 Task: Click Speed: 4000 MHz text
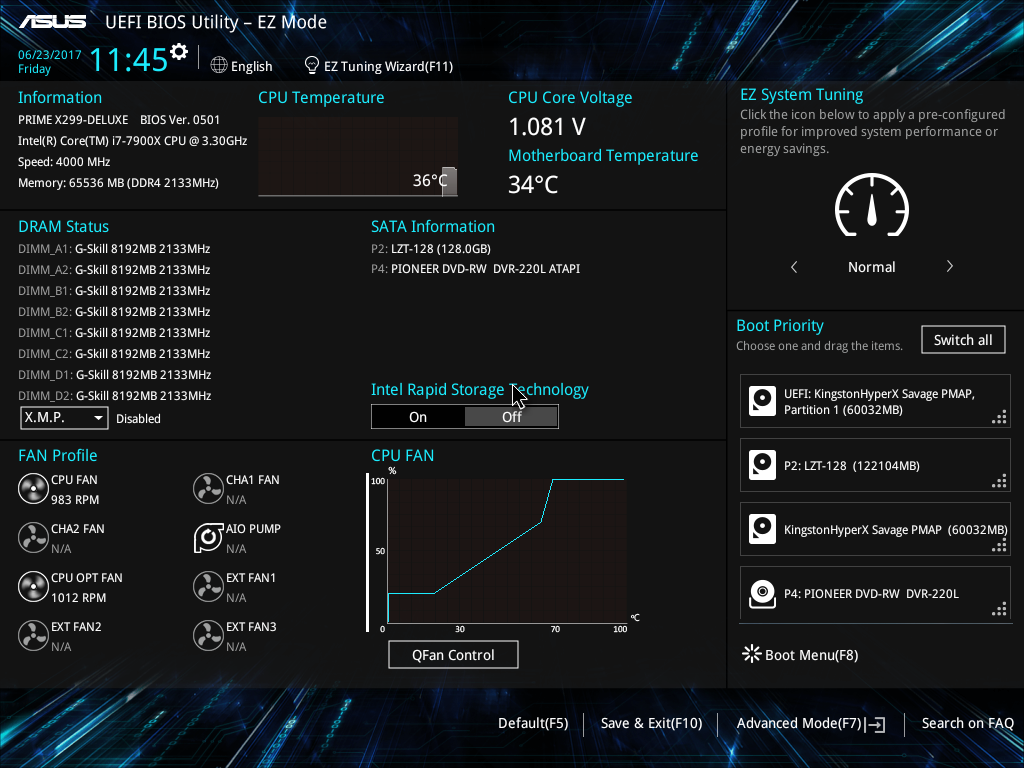pyautogui.click(x=64, y=162)
